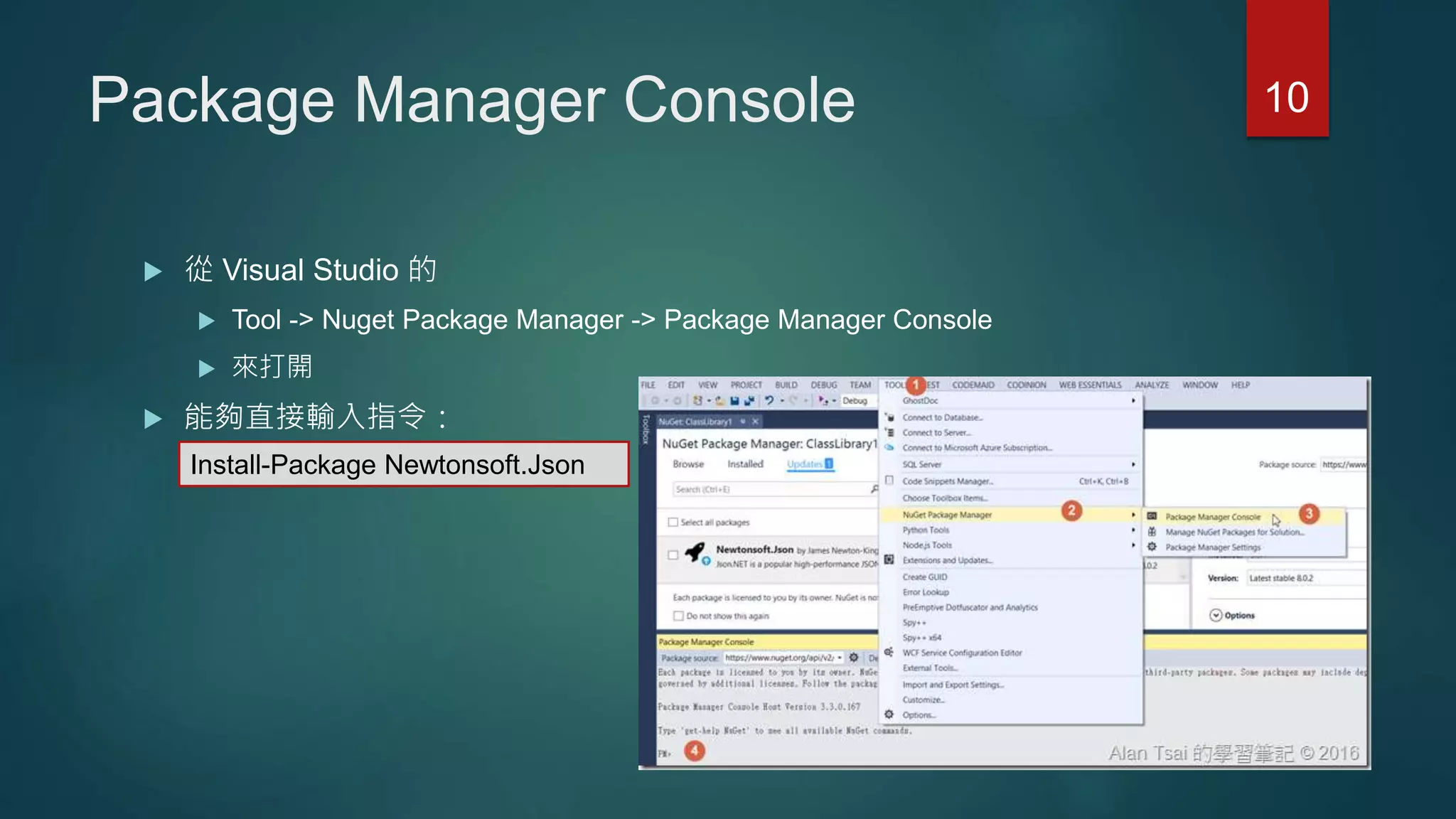Viewport: 1456px width, 819px height.
Task: Open the ANALYZE menu
Action: (x=1152, y=385)
